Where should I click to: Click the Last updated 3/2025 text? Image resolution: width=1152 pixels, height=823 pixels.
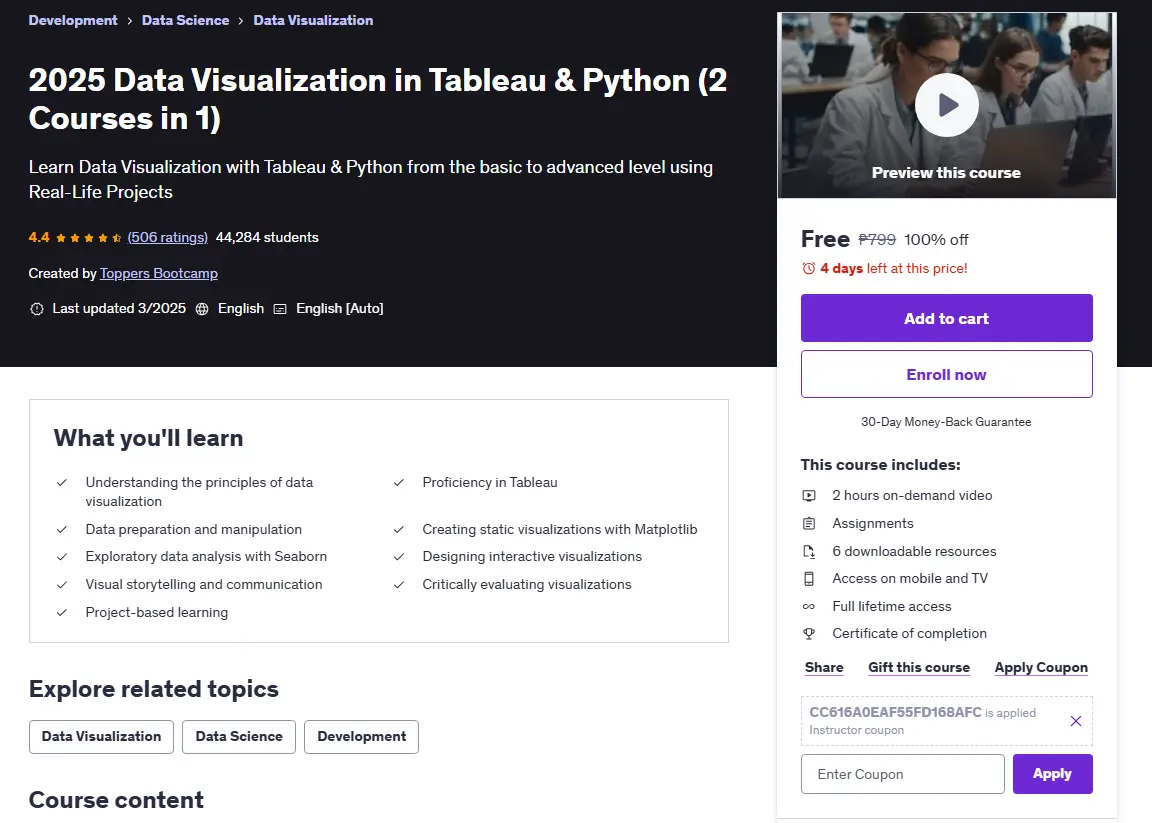pyautogui.click(x=119, y=309)
